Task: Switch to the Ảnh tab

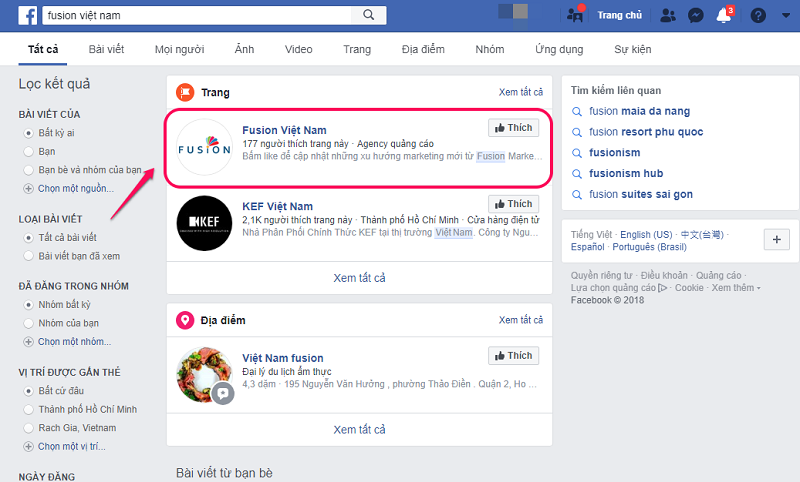Action: tap(244, 49)
